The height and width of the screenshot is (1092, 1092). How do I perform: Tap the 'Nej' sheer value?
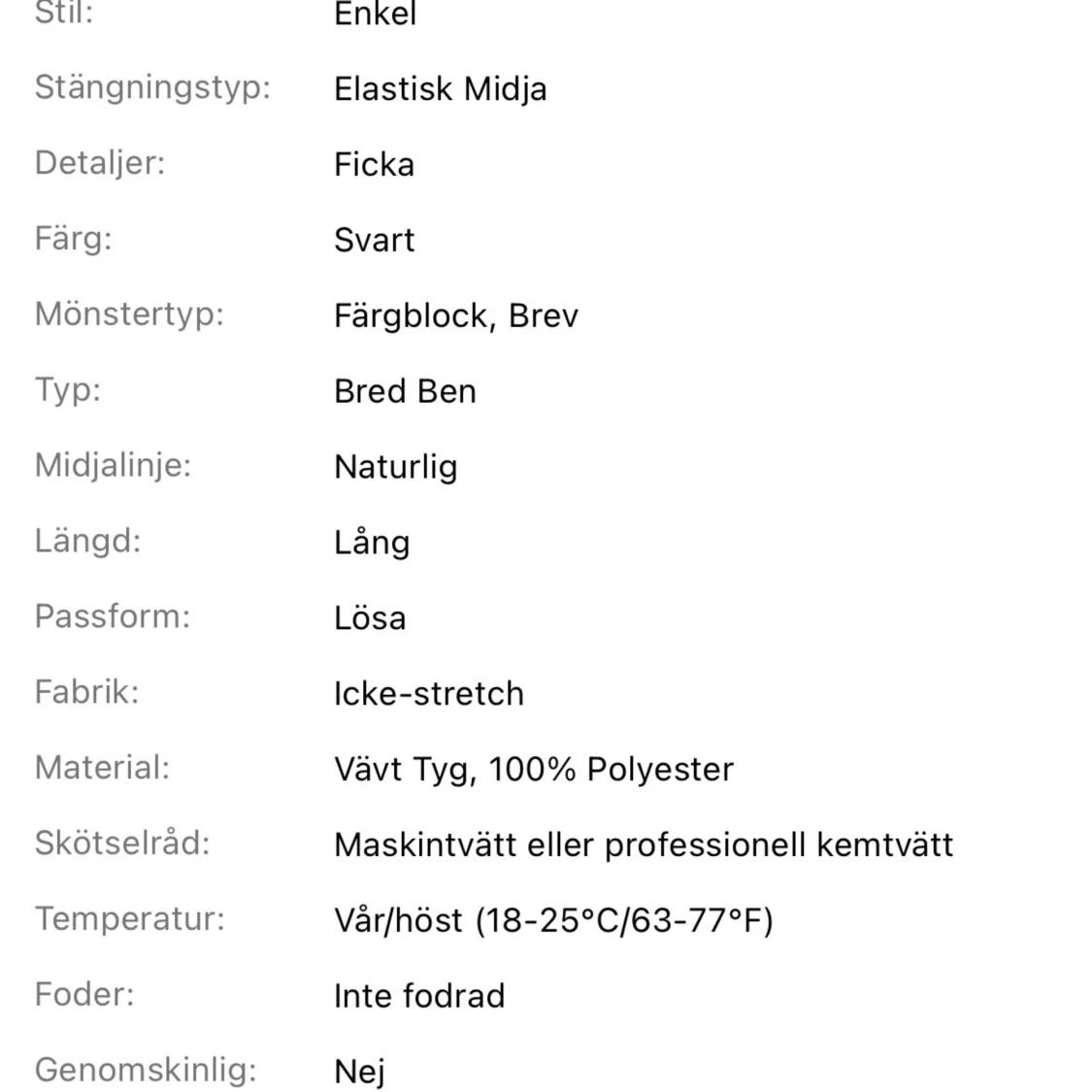pyautogui.click(x=359, y=1073)
